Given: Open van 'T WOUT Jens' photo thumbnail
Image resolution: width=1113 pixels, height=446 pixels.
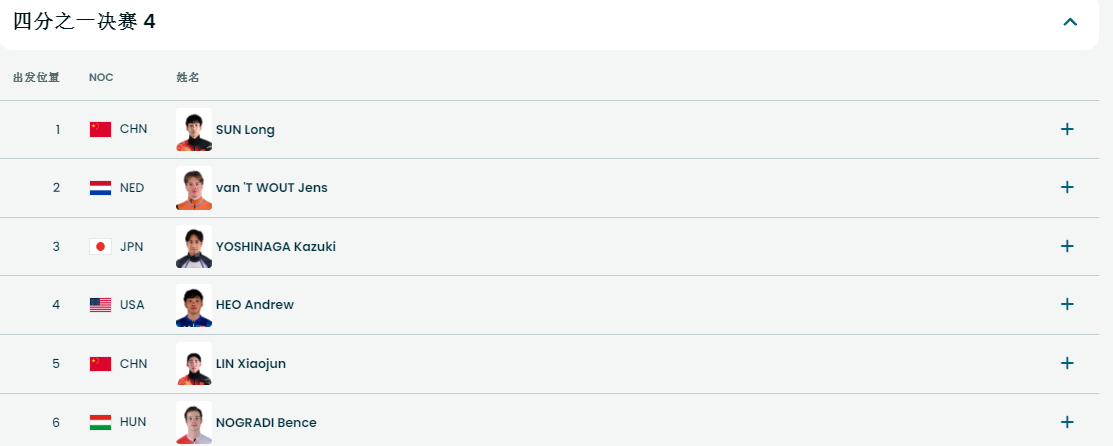Looking at the screenshot, I should 194,188.
